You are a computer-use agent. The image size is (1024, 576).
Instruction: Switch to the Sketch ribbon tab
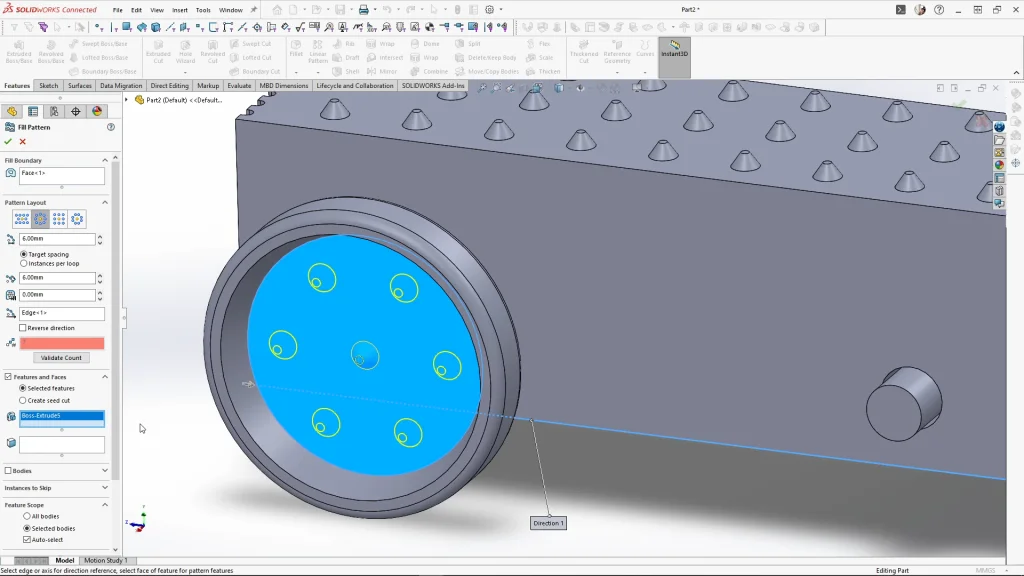[x=48, y=86]
